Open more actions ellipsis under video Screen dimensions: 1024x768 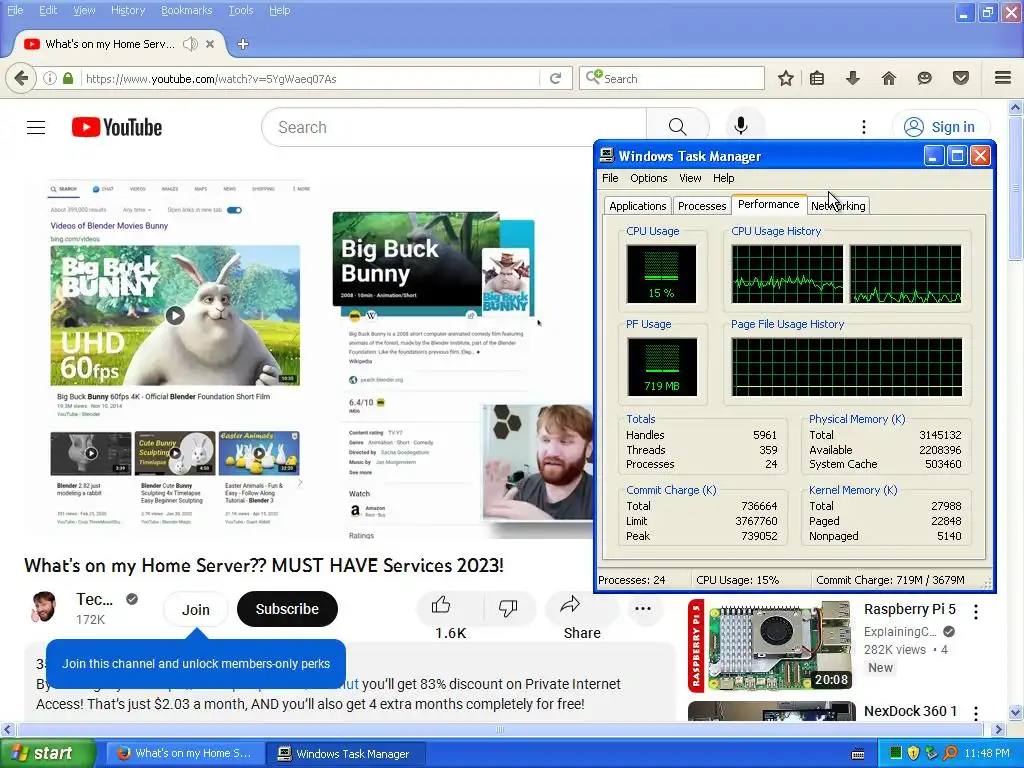point(643,608)
